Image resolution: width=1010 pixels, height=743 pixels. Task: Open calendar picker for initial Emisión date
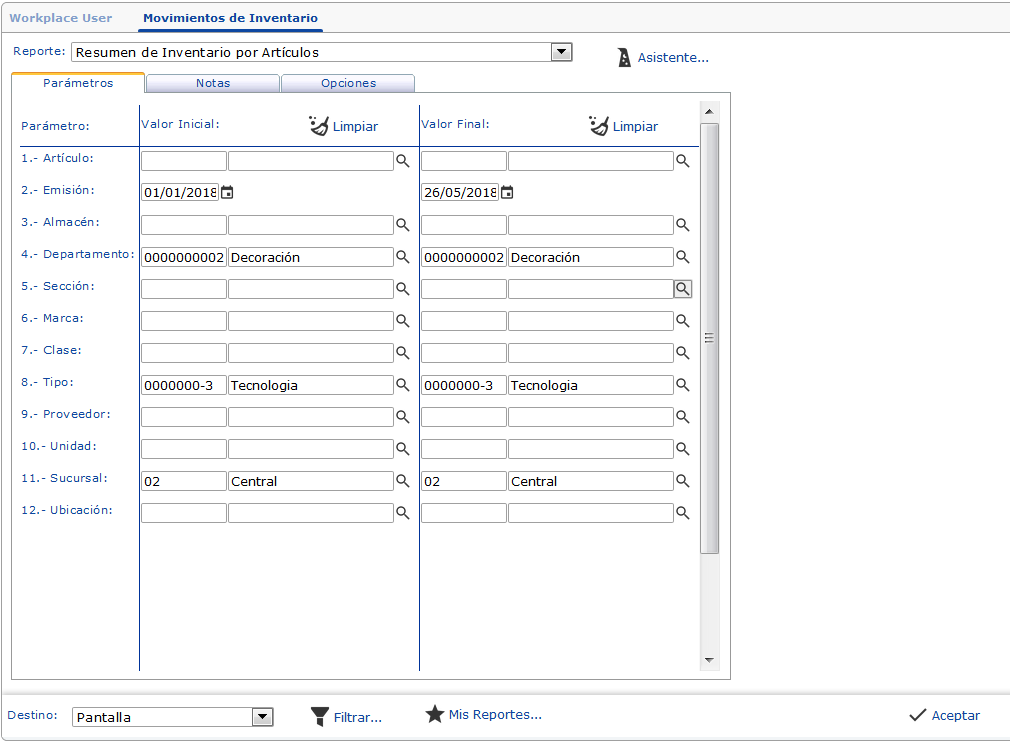click(227, 193)
